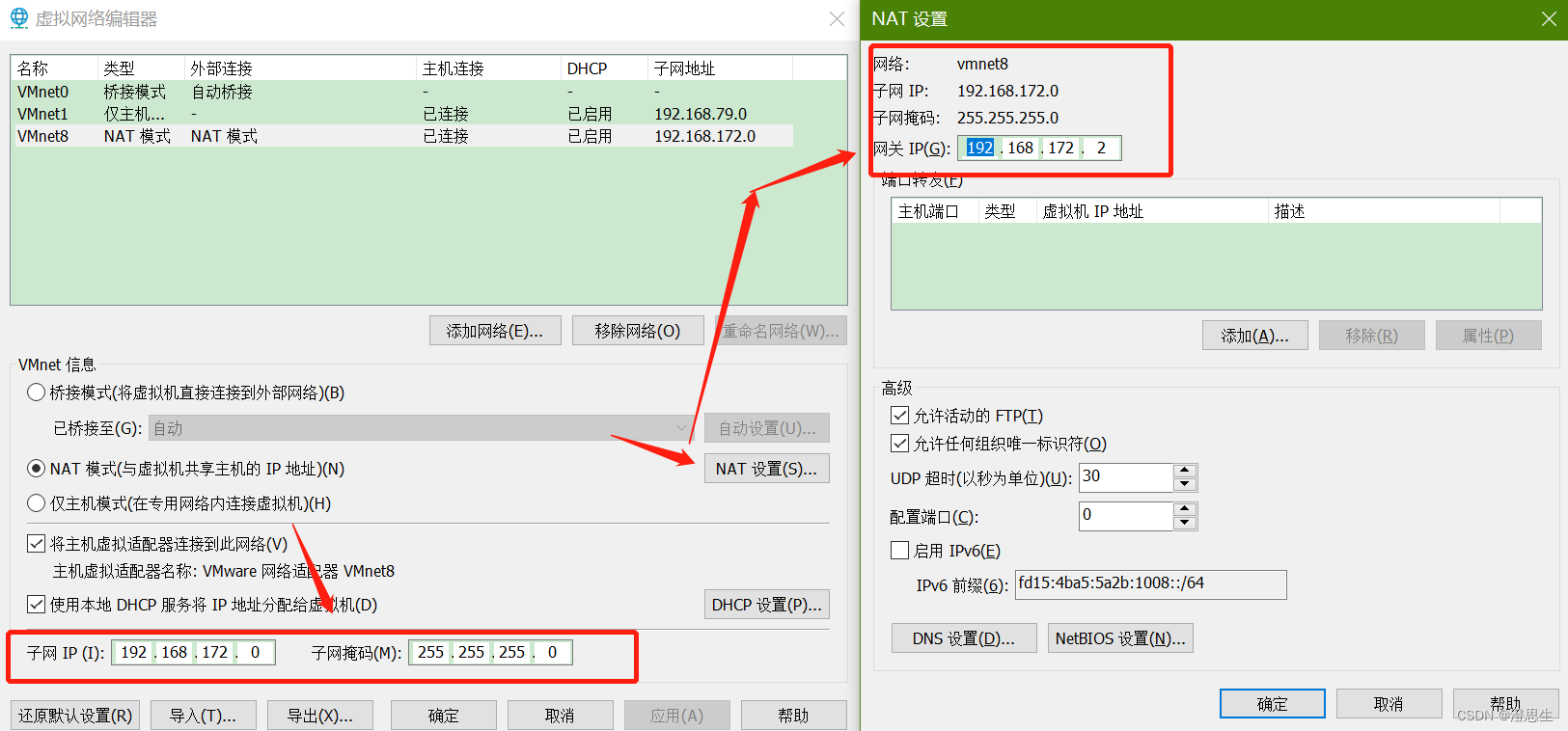Open DHCP 设置(P)... button
The image size is (1568, 731).
pos(767,605)
